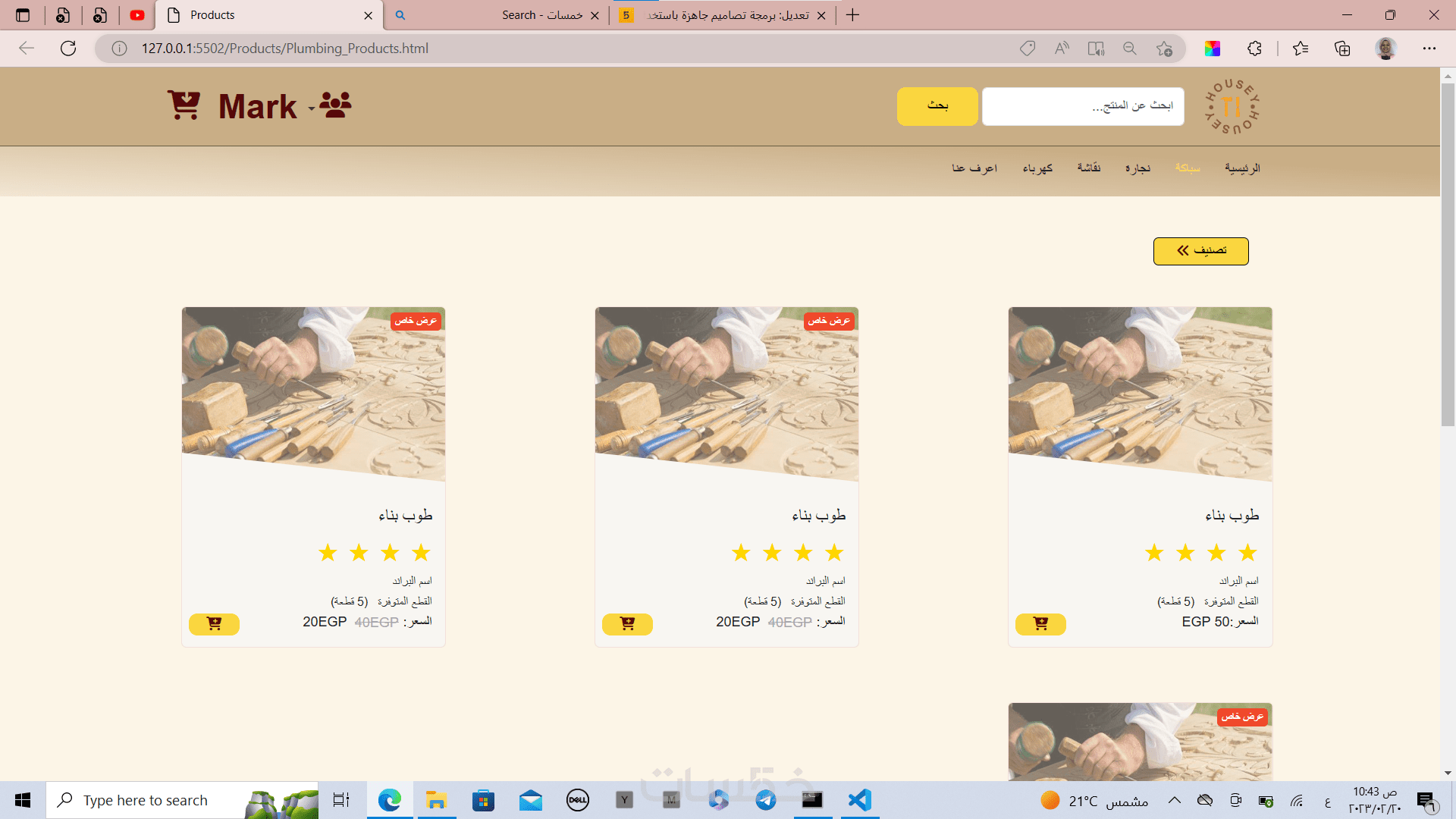Open the الرئيسية nav menu item

(x=1242, y=168)
